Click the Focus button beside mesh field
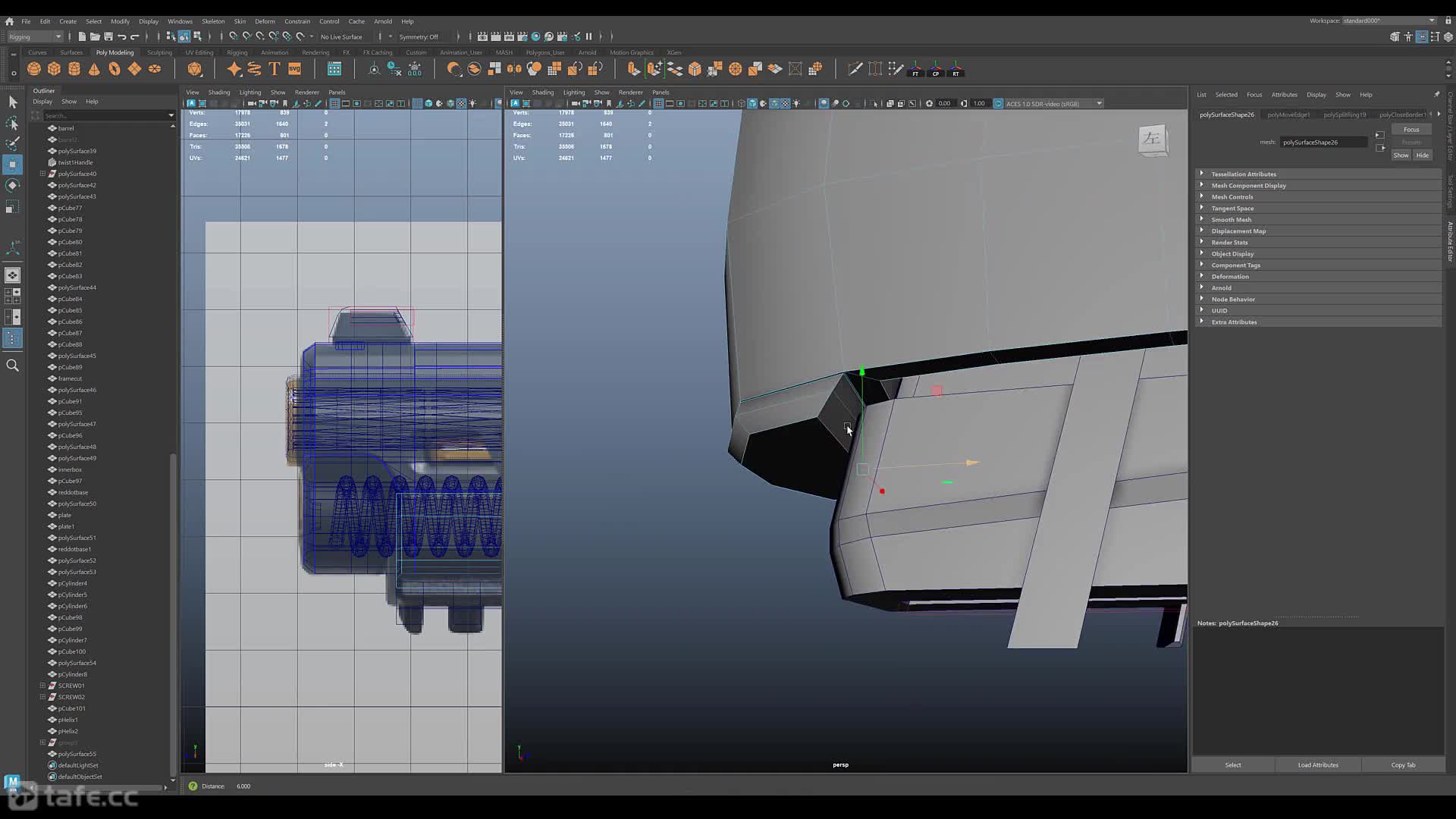 pyautogui.click(x=1410, y=130)
